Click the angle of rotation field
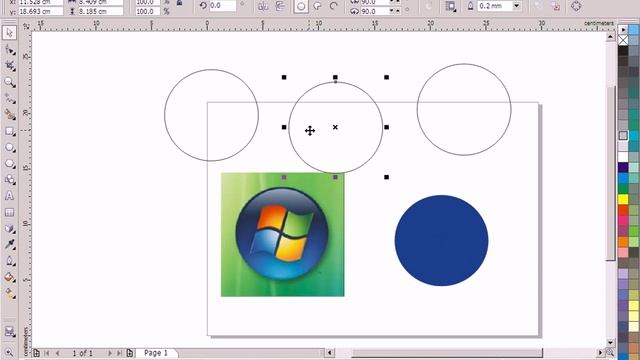 (x=222, y=6)
